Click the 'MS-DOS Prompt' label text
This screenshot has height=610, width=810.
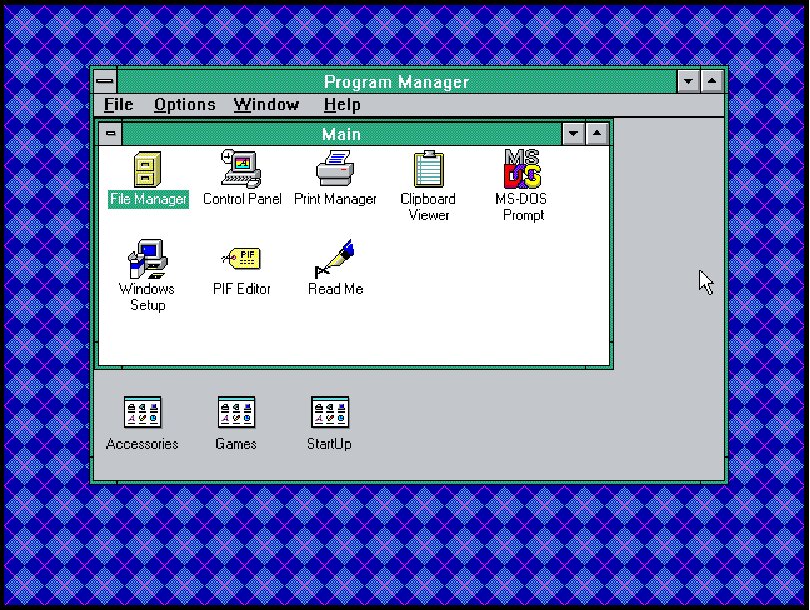tap(522, 207)
